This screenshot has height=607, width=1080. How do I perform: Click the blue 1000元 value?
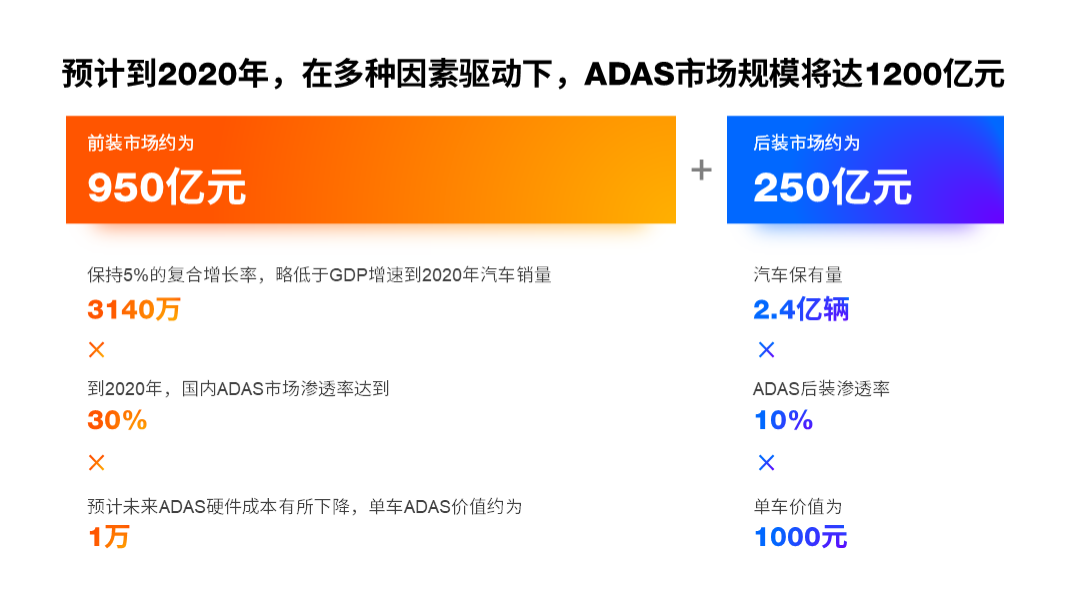(x=800, y=537)
